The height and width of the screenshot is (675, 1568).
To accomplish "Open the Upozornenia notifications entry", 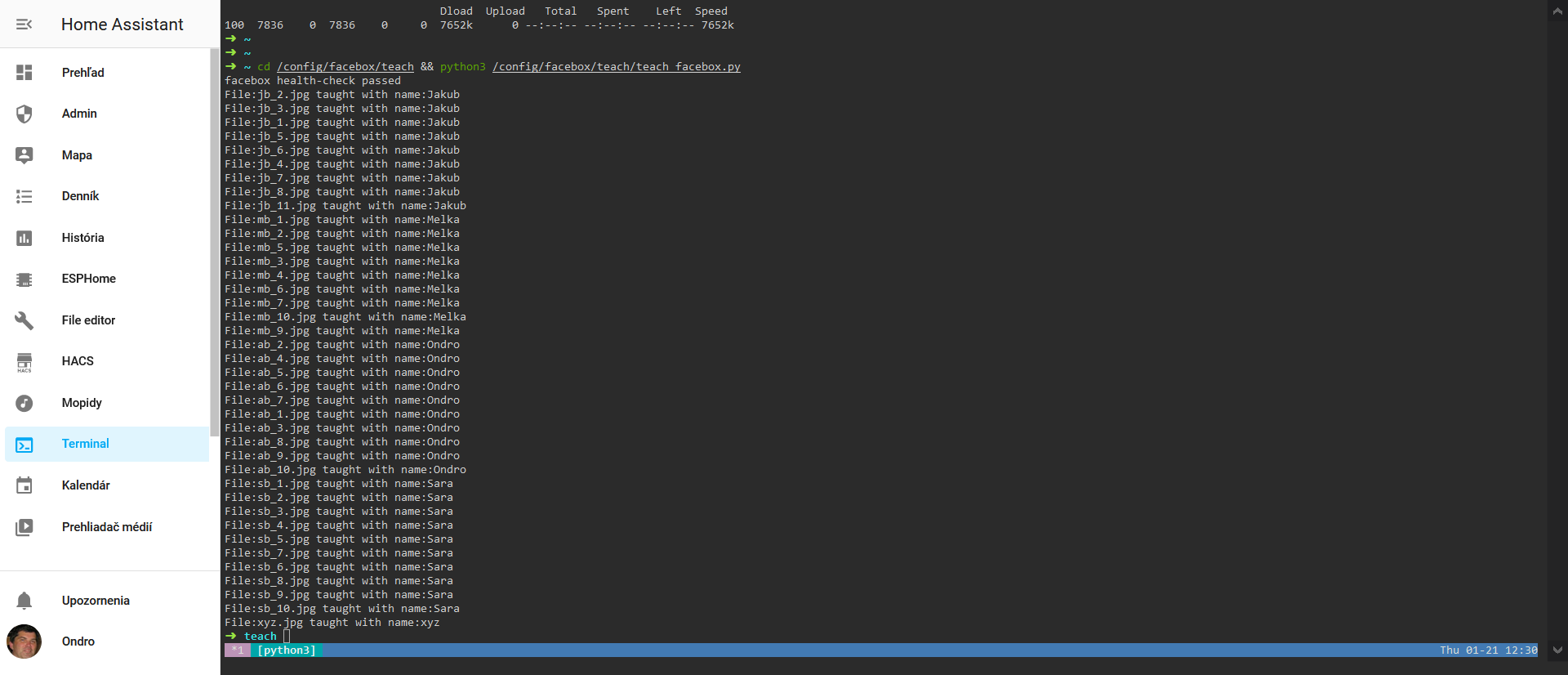I will click(x=107, y=601).
